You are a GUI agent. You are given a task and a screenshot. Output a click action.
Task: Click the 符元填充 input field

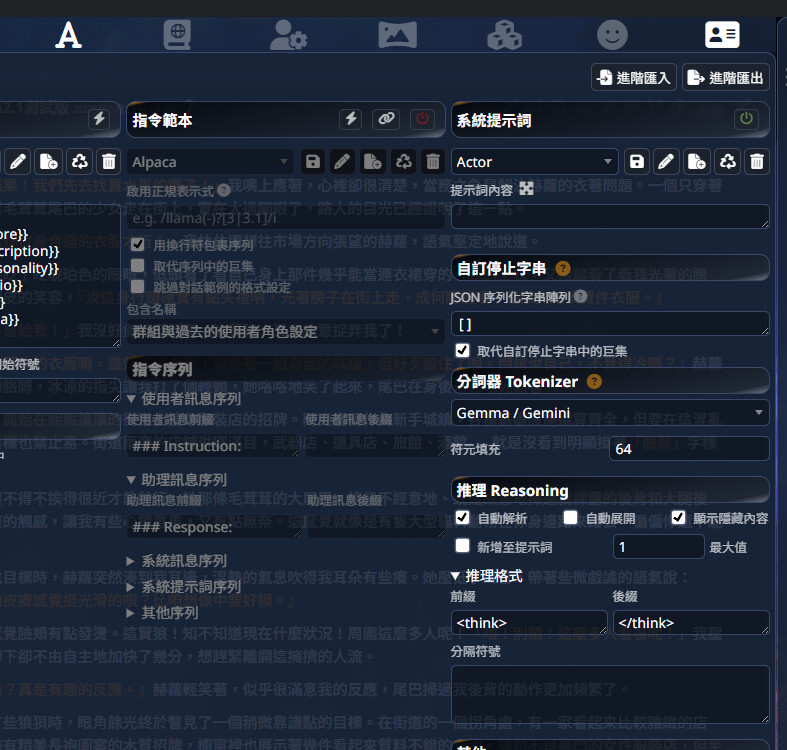click(688, 449)
